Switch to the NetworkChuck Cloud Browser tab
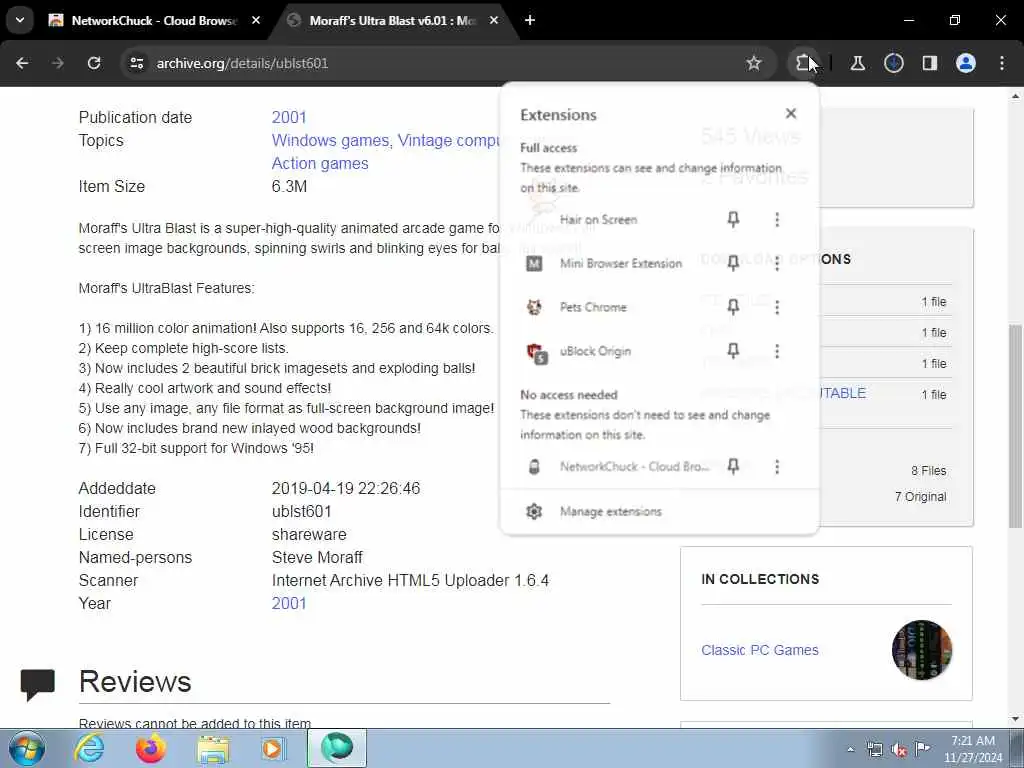 click(155, 21)
